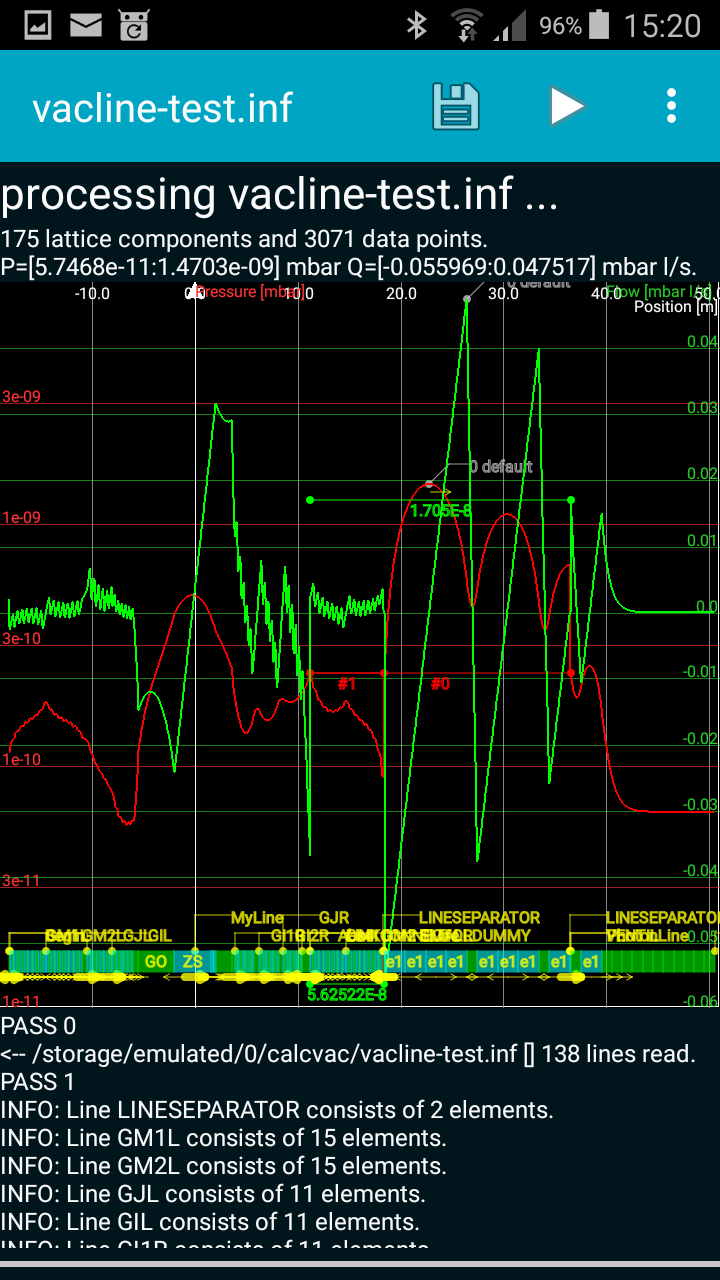Tap the #0 red pressure marker

[440, 684]
